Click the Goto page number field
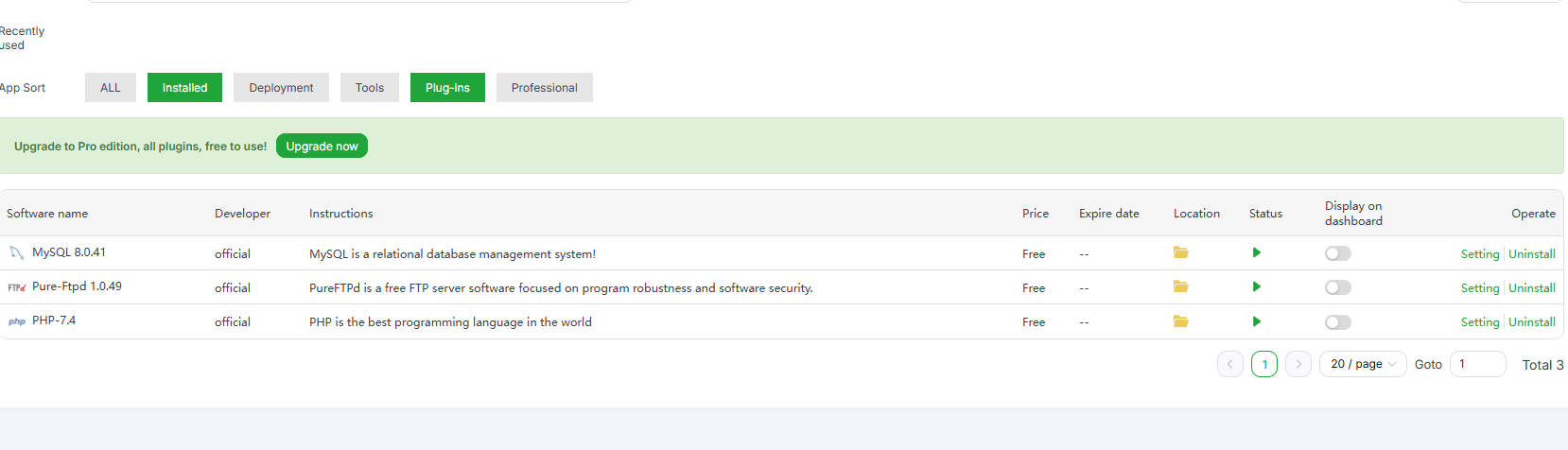The image size is (1568, 450). tap(1477, 364)
